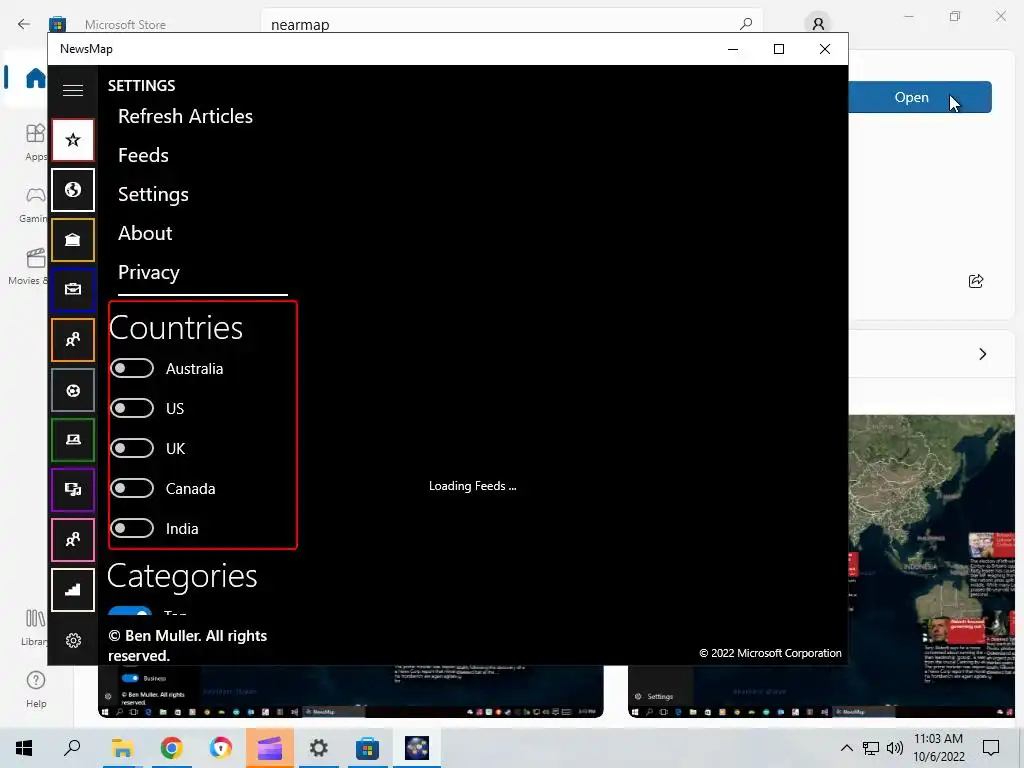Viewport: 1024px width, 768px height.
Task: Toggle the Canada country switch
Action: (132, 488)
